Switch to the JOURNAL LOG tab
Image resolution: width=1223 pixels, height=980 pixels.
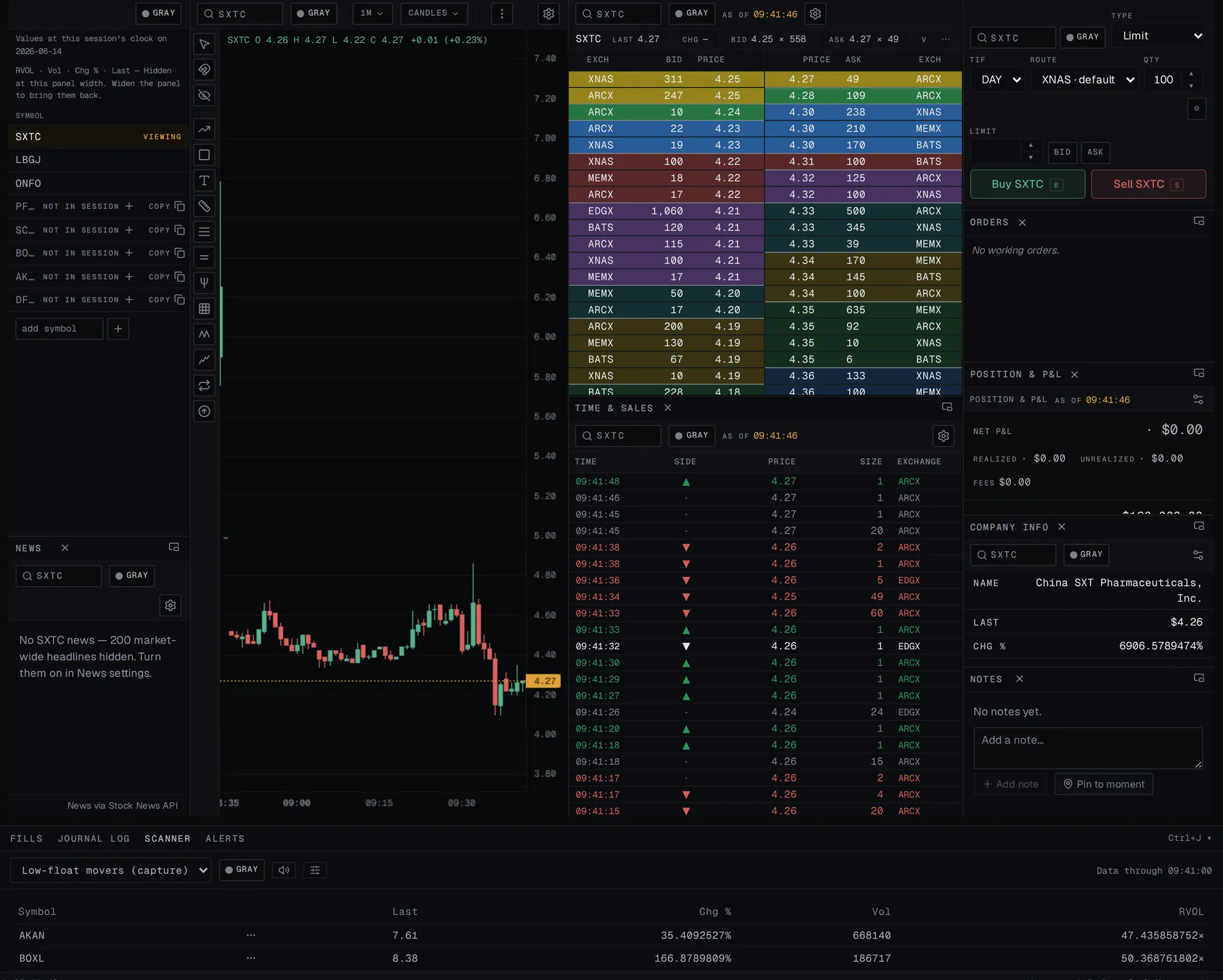pos(94,839)
